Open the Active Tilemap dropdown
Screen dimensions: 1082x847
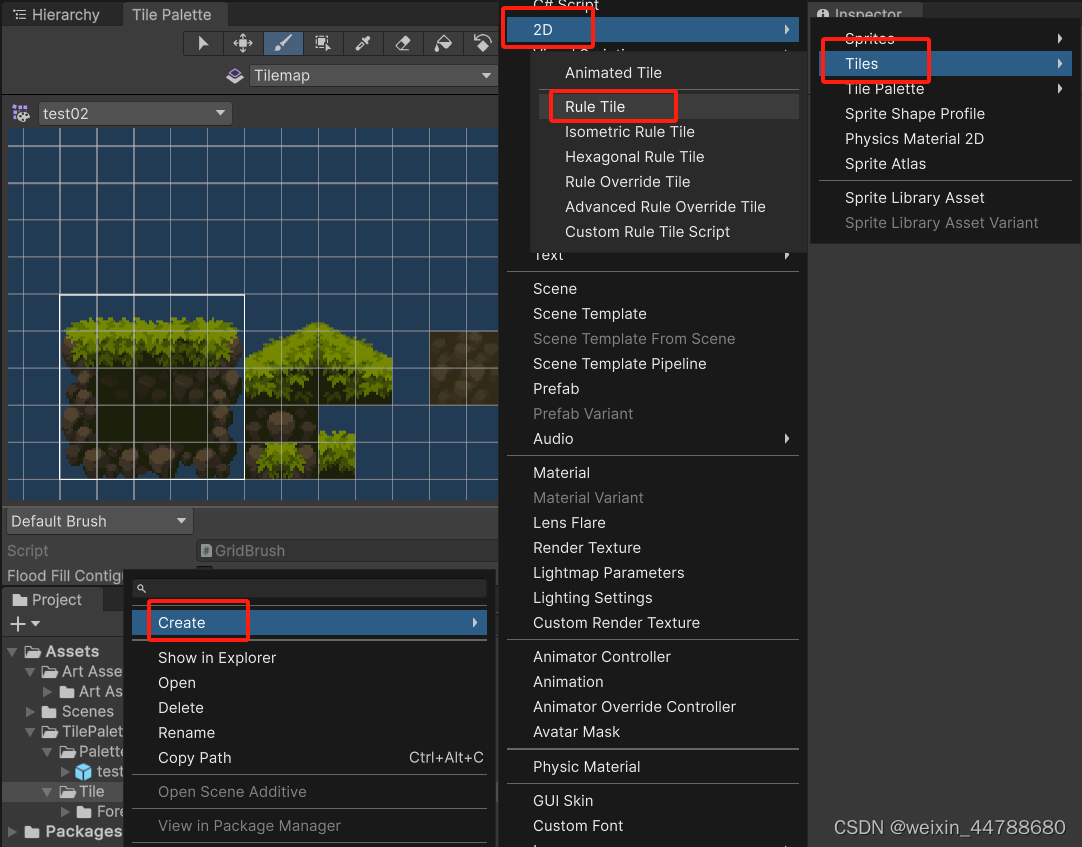point(373,75)
